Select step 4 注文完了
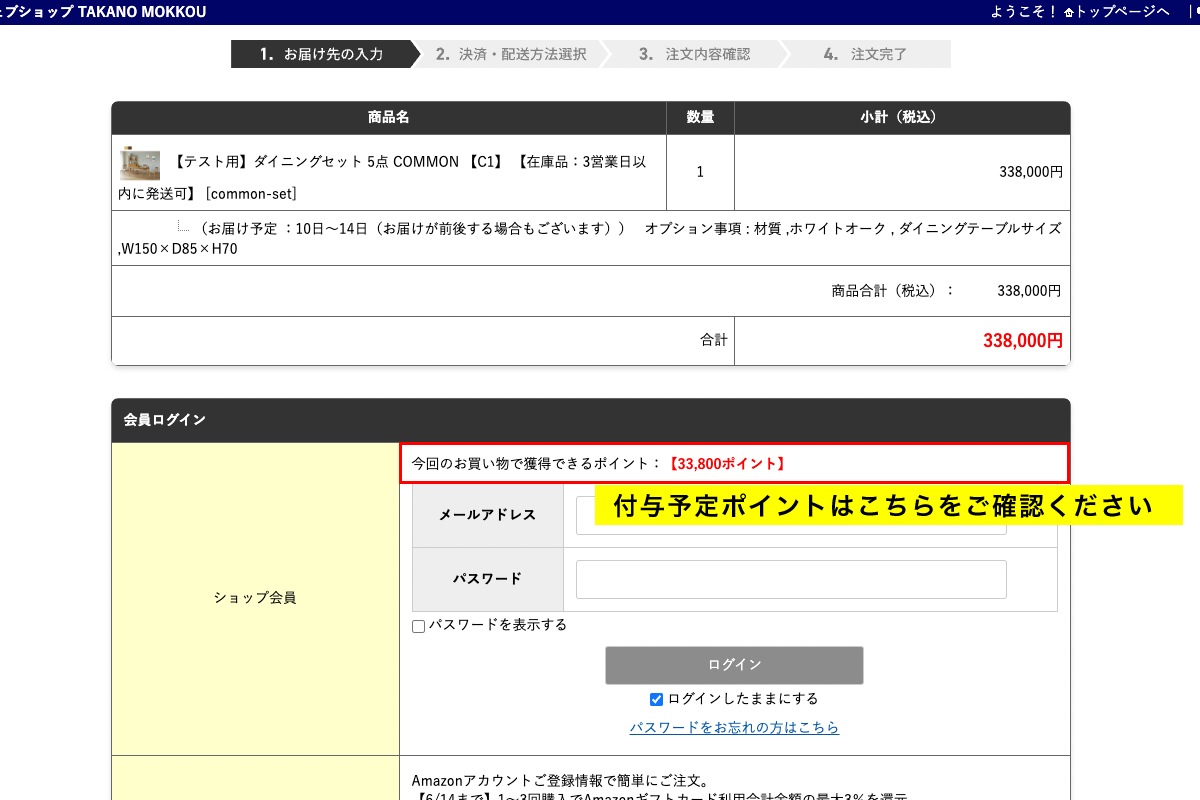The width and height of the screenshot is (1200, 800). coord(866,54)
